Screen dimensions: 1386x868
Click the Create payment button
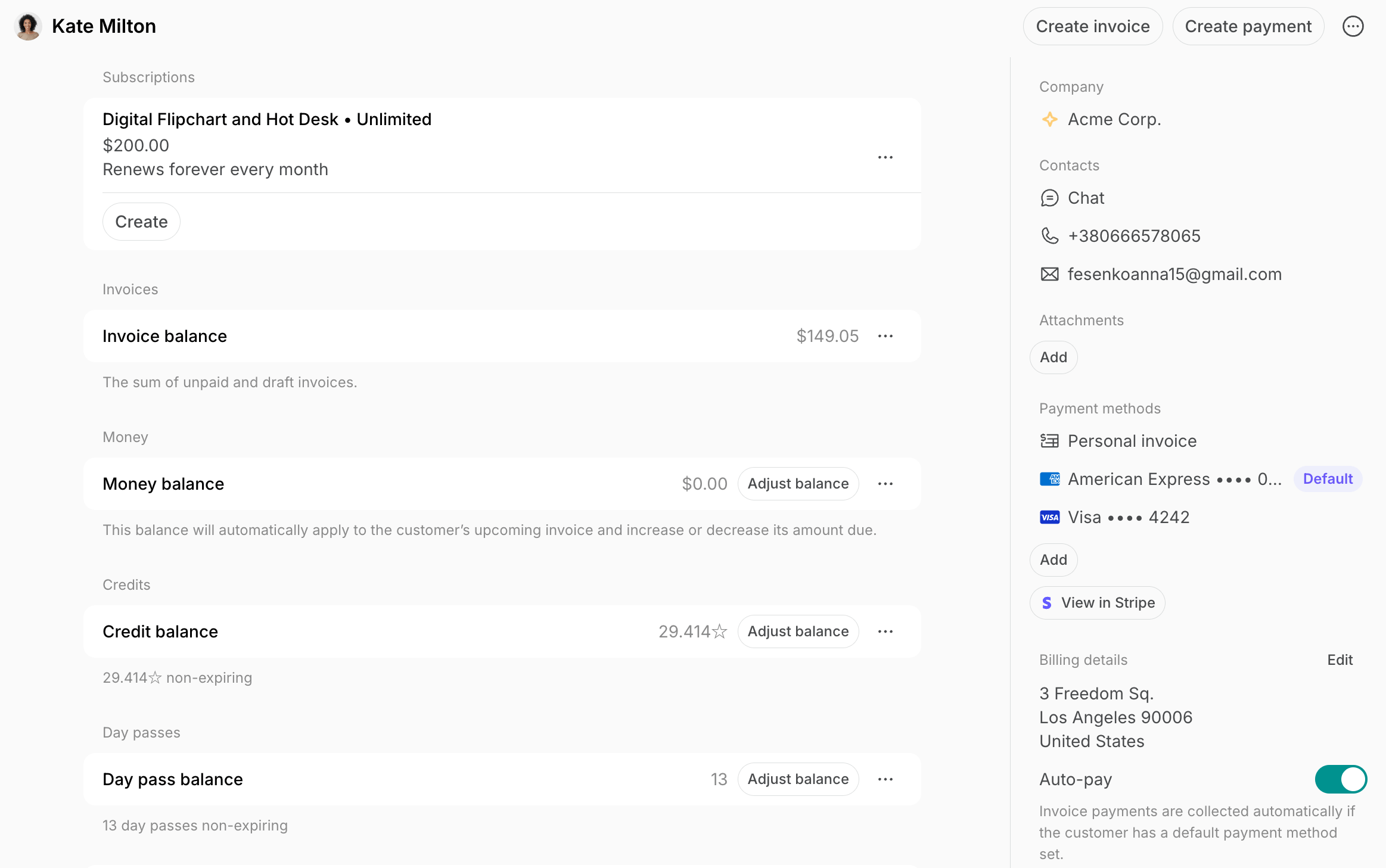tap(1248, 26)
